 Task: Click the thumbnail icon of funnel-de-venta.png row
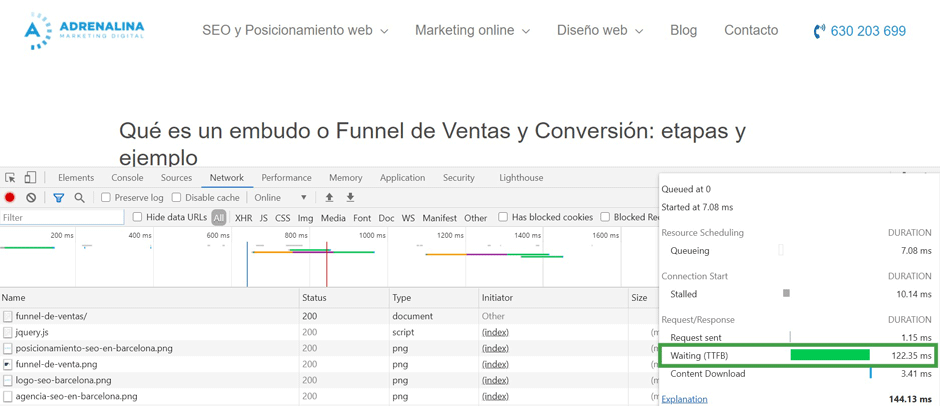[7, 364]
